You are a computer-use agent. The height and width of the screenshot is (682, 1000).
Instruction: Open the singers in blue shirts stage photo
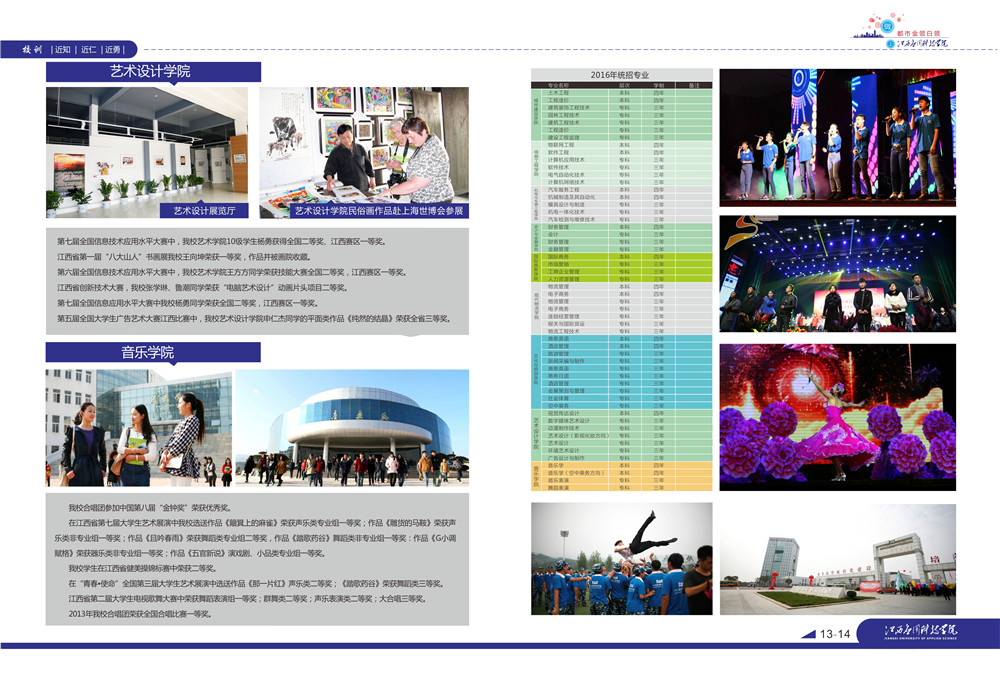pos(837,136)
